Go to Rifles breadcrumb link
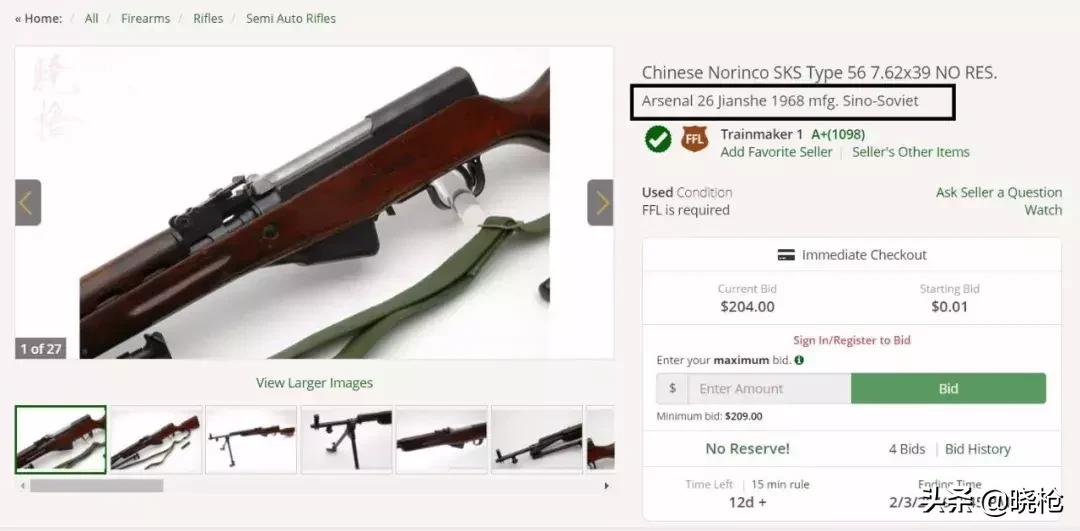 point(208,19)
